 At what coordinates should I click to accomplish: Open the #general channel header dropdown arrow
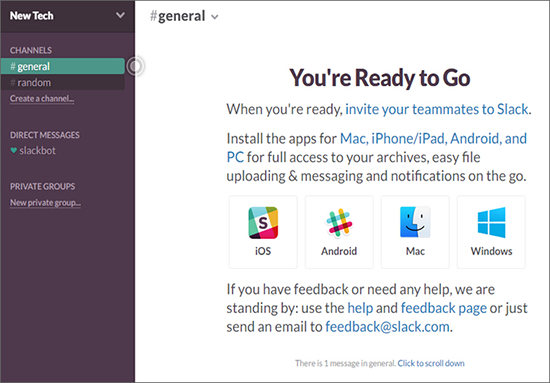[x=215, y=17]
